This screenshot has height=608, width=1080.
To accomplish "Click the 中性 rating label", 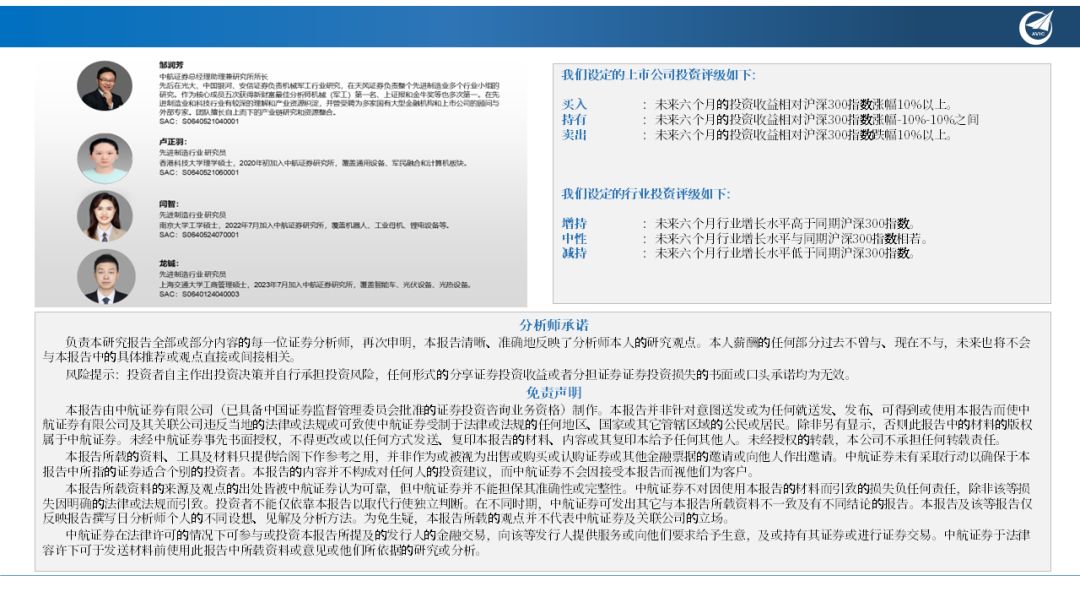I will pos(574,239).
